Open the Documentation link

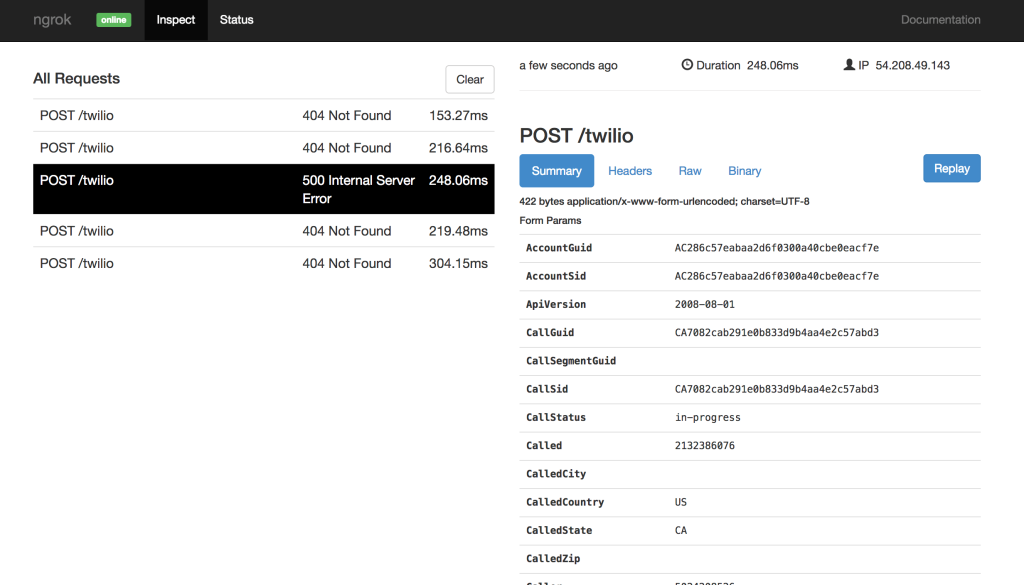(940, 19)
